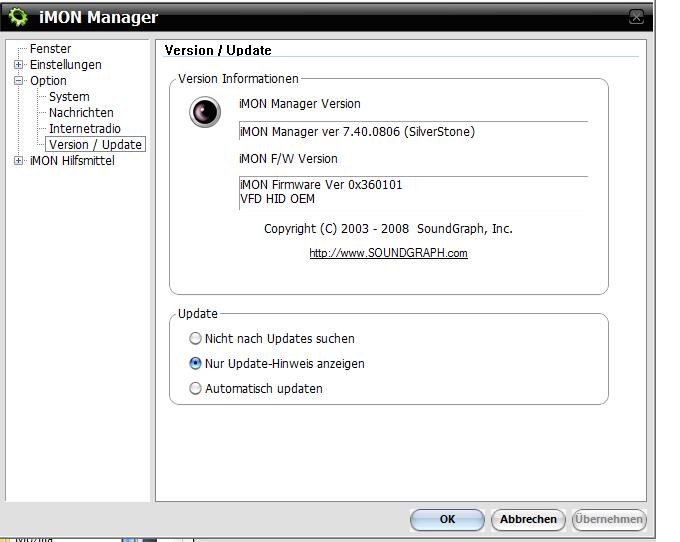The width and height of the screenshot is (680, 542).
Task: Select 'Nur Update-Hinweis anzeigen' radio button
Action: pos(195,363)
